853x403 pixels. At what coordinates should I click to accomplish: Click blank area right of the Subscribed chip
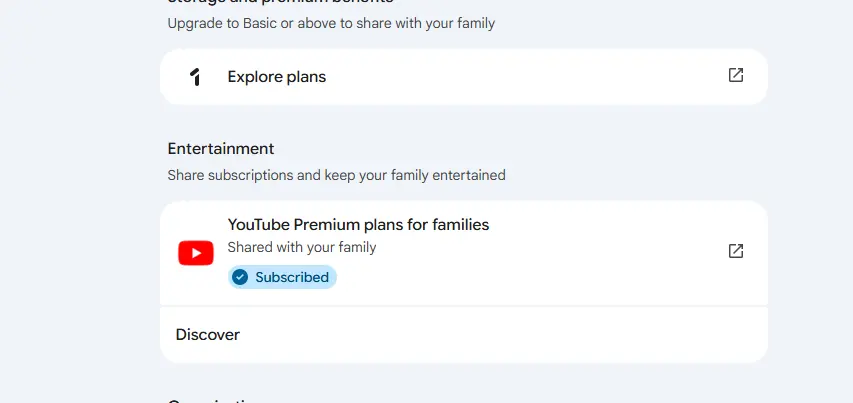tap(517, 277)
